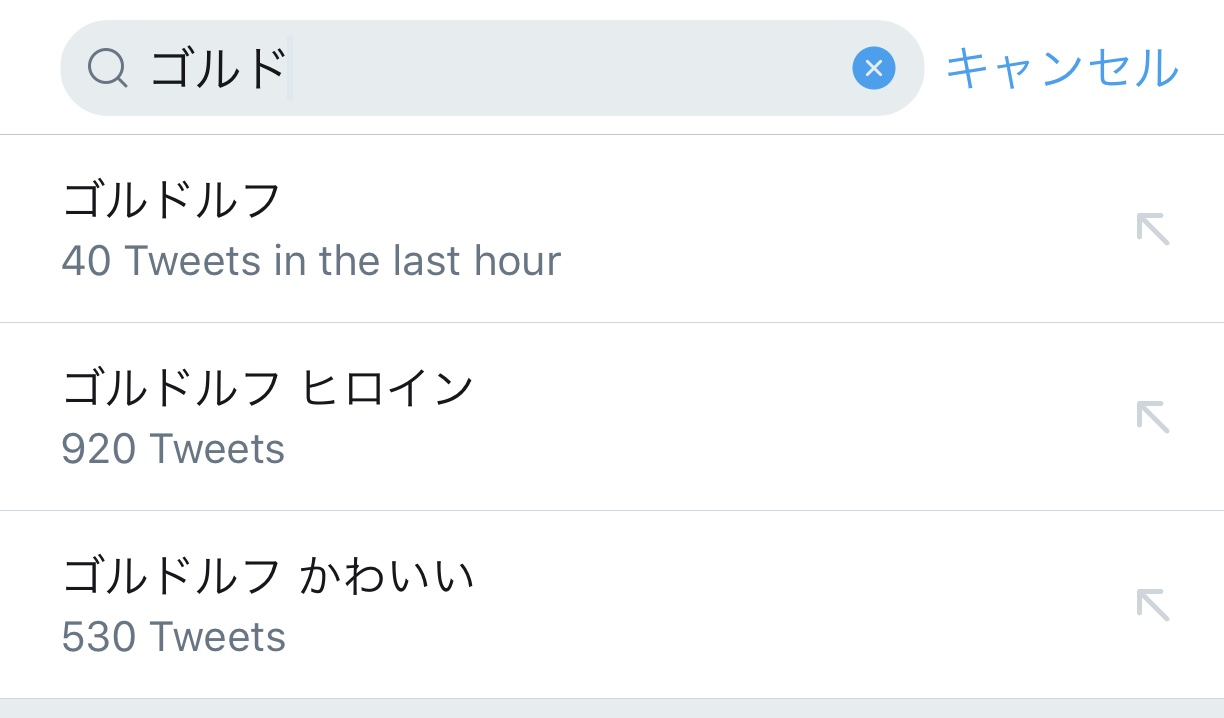1224x718 pixels.
Task: Tap the fill-in arrow for ゴルドルフ かわいい
Action: click(1152, 604)
